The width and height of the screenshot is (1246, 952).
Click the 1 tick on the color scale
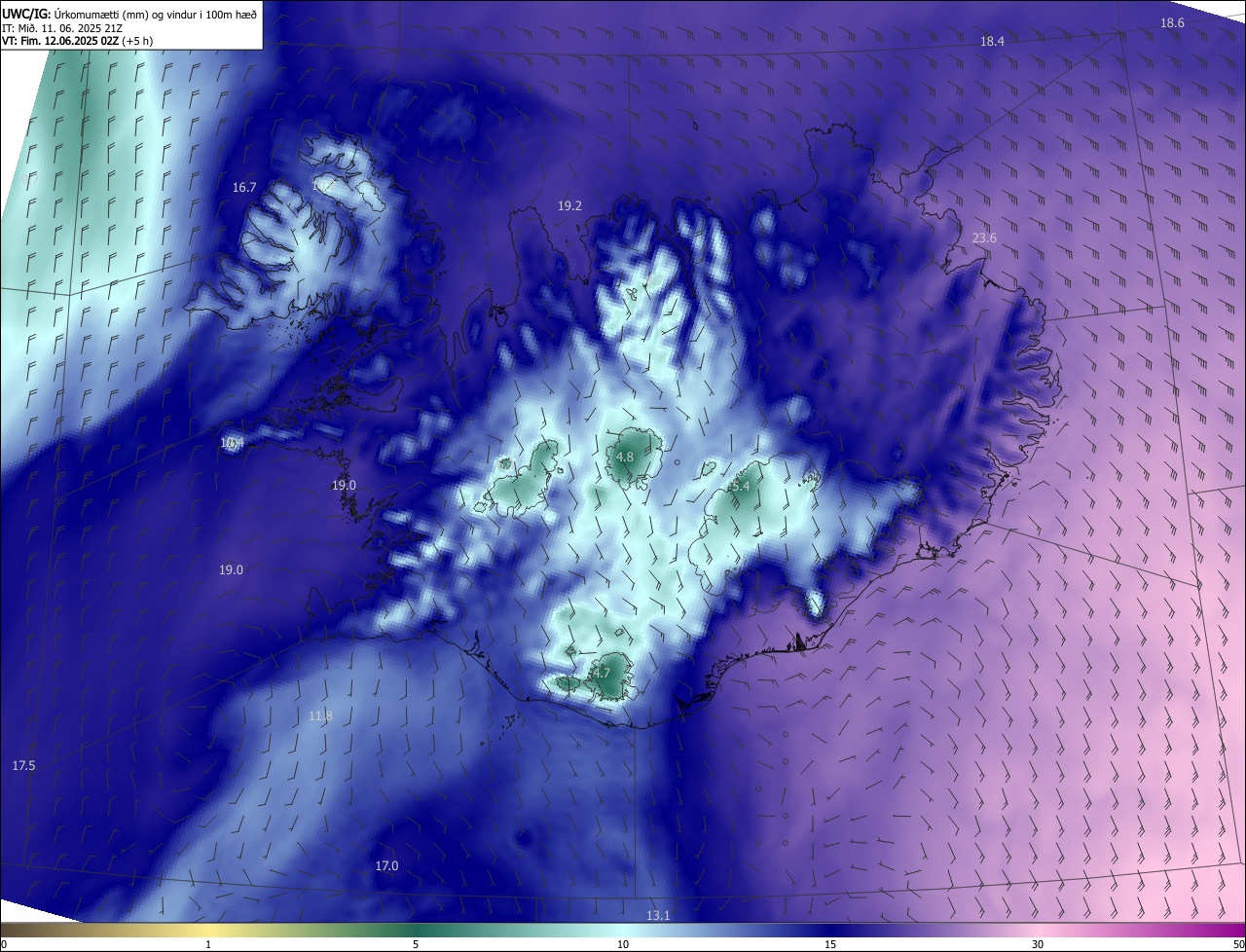[208, 944]
